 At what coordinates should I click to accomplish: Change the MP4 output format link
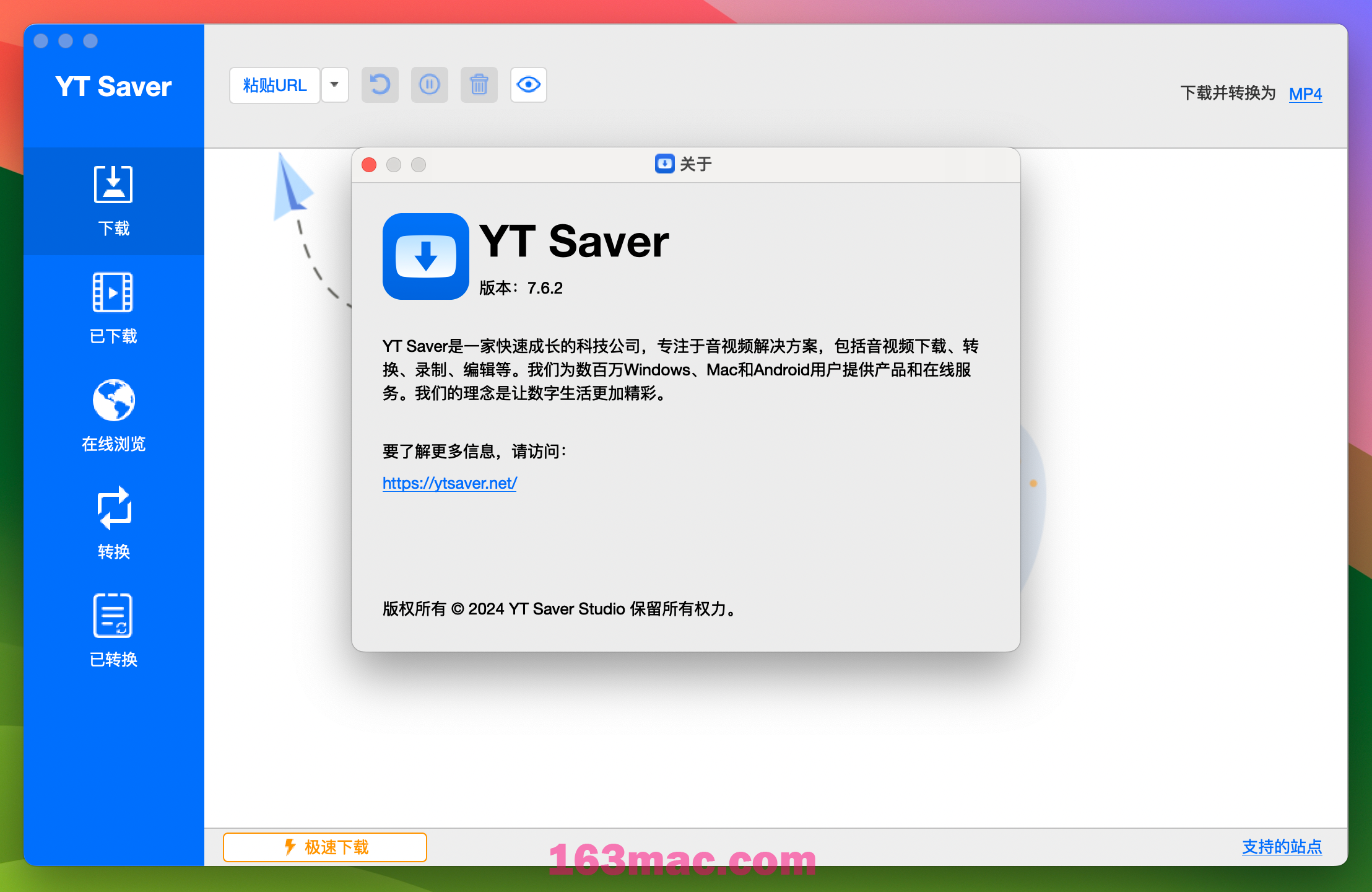pyautogui.click(x=1305, y=94)
